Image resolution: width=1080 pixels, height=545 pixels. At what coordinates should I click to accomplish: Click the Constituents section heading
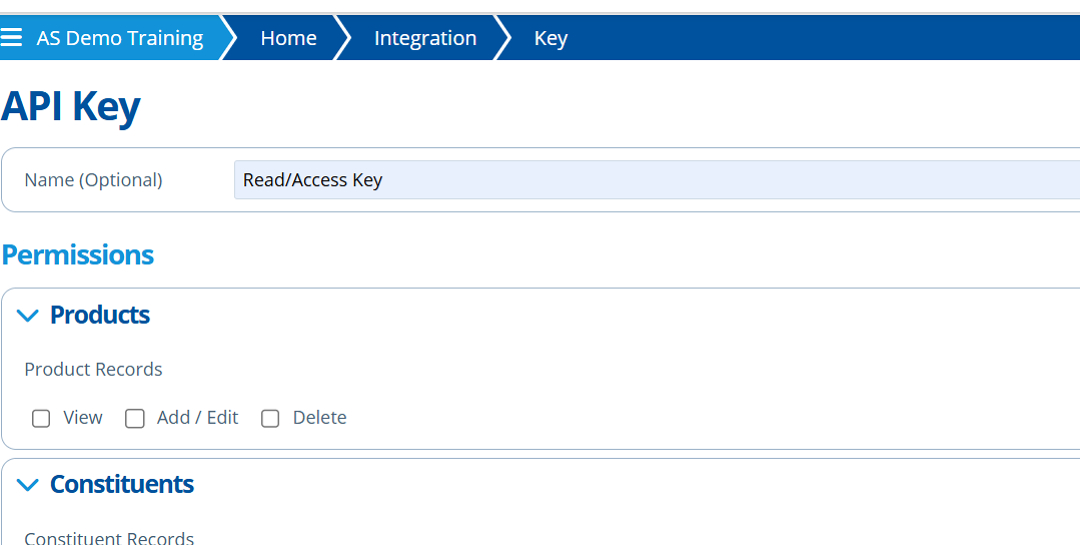[122, 484]
